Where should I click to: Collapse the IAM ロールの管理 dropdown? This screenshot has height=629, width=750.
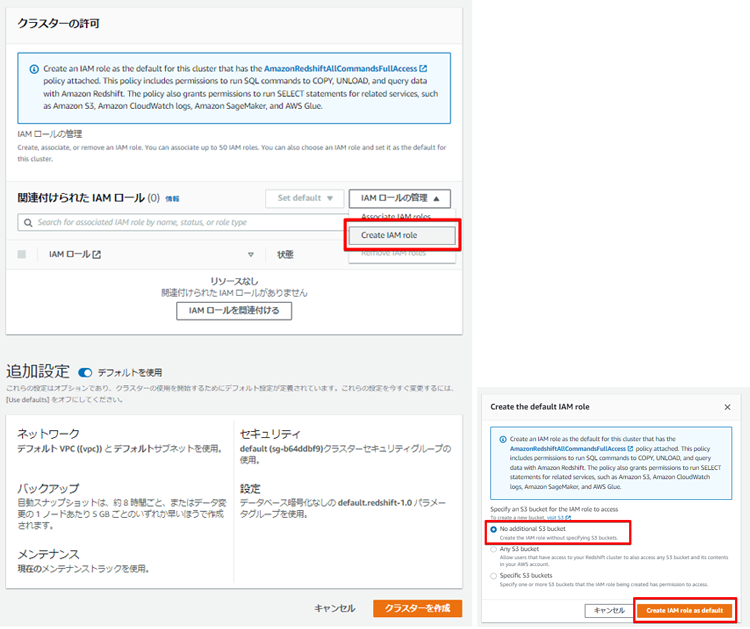pyautogui.click(x=404, y=198)
